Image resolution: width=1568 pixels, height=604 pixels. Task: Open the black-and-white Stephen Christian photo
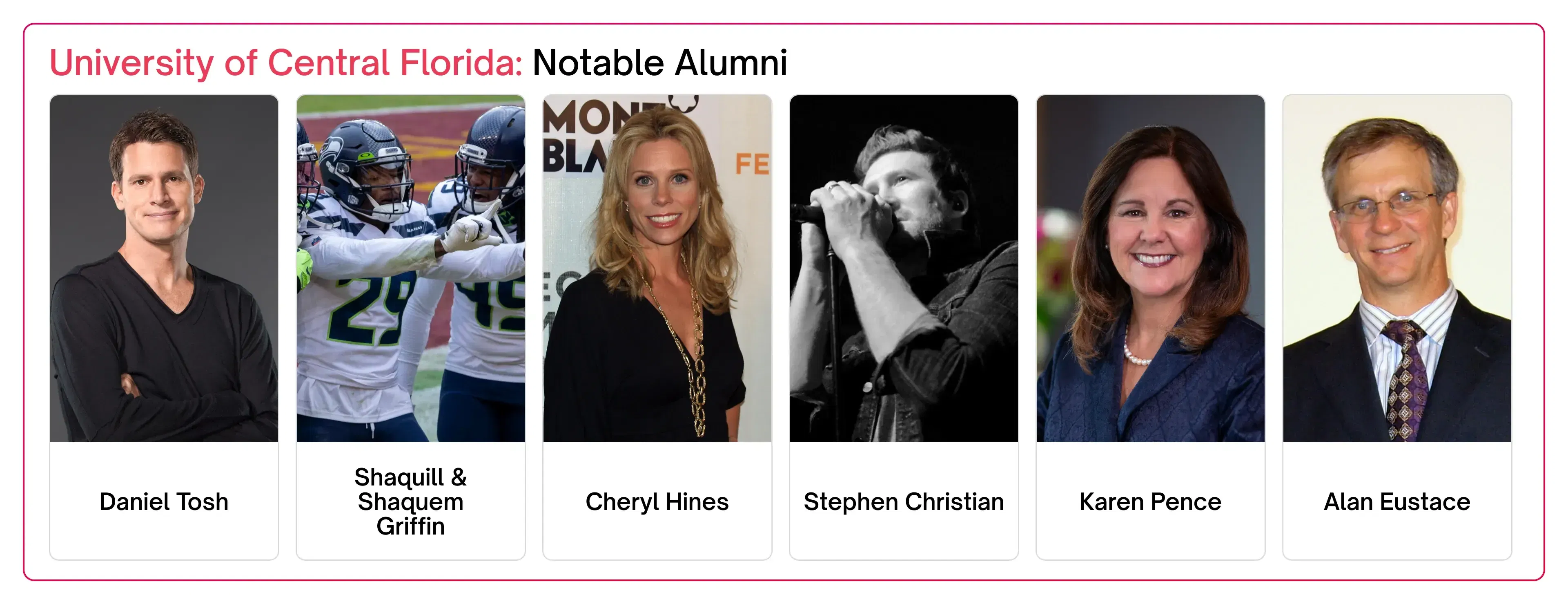(x=903, y=268)
